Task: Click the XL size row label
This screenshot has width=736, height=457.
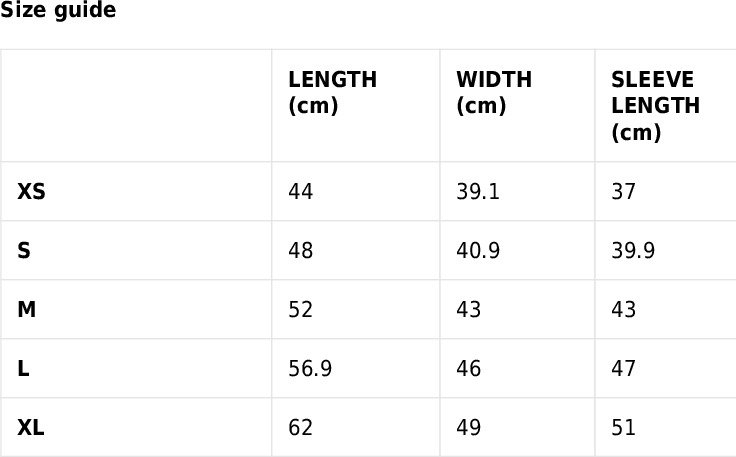Action: [31, 427]
